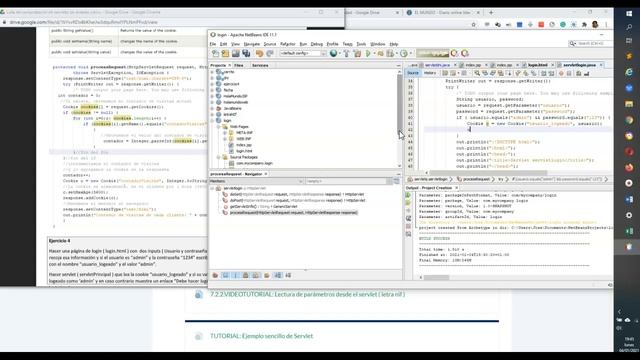Viewport: 640px width, 360px height.
Task: Toggle Fully Qualified Names navigator filter
Action: [x=267, y=276]
